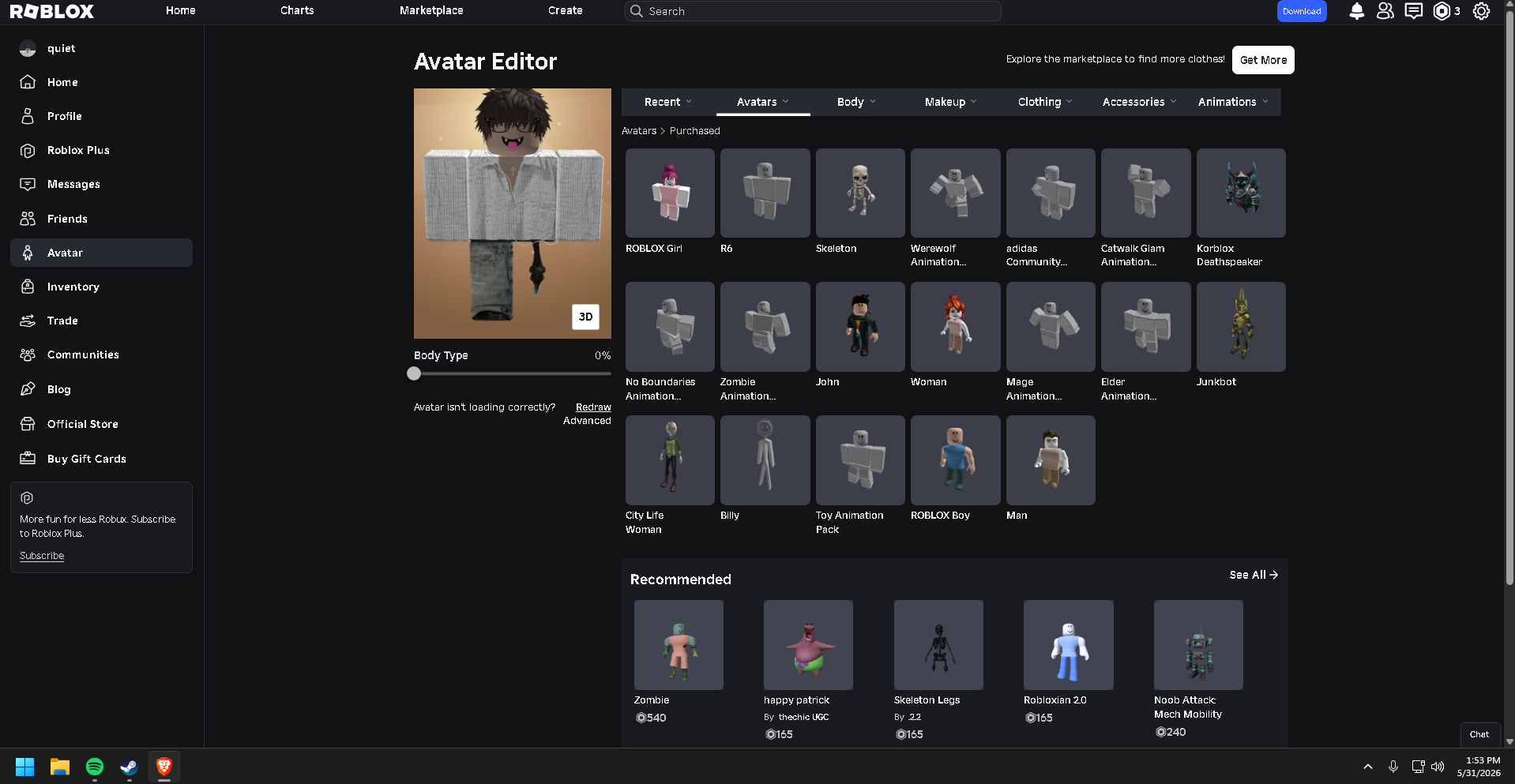Screen dimensions: 1515x784
Task: Open the quiet user avatar icon
Action: click(x=28, y=48)
